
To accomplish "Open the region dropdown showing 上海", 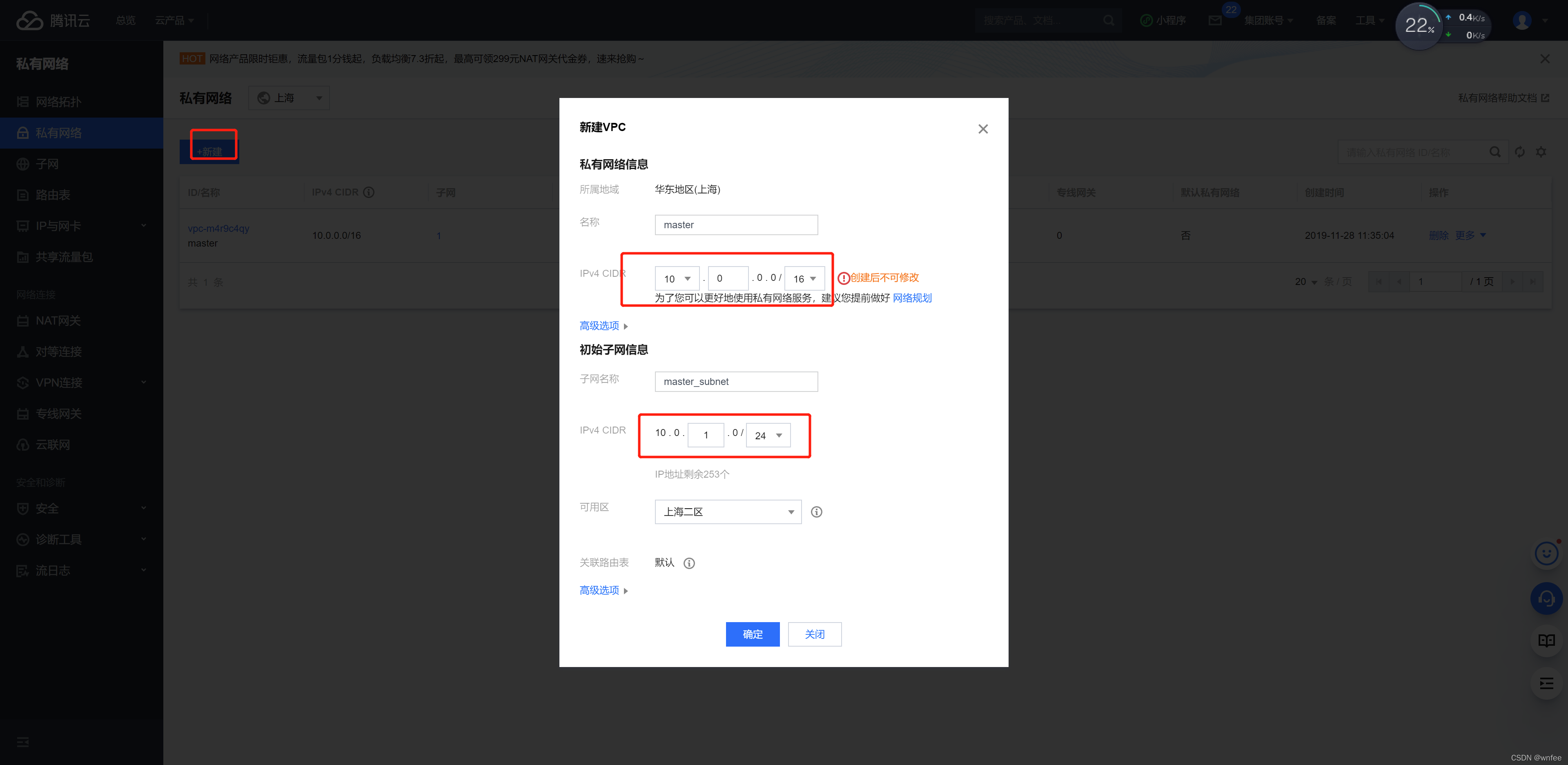I will [289, 98].
